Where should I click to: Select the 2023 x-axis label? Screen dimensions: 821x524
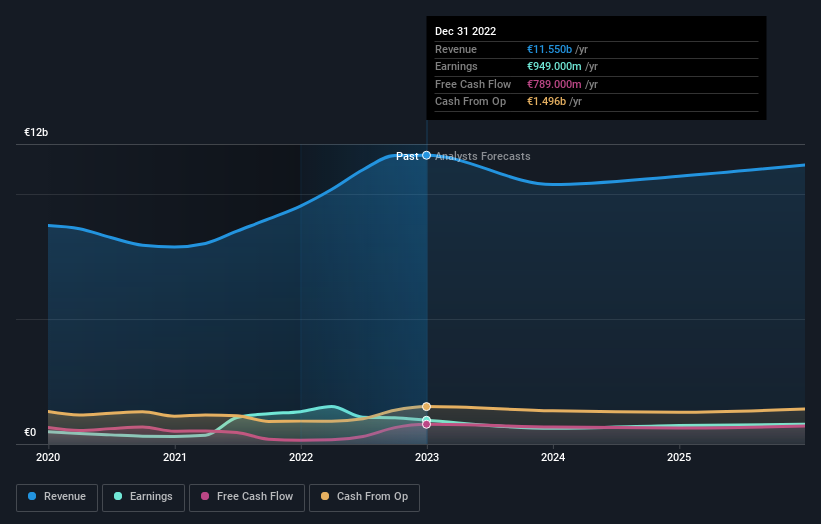427,457
